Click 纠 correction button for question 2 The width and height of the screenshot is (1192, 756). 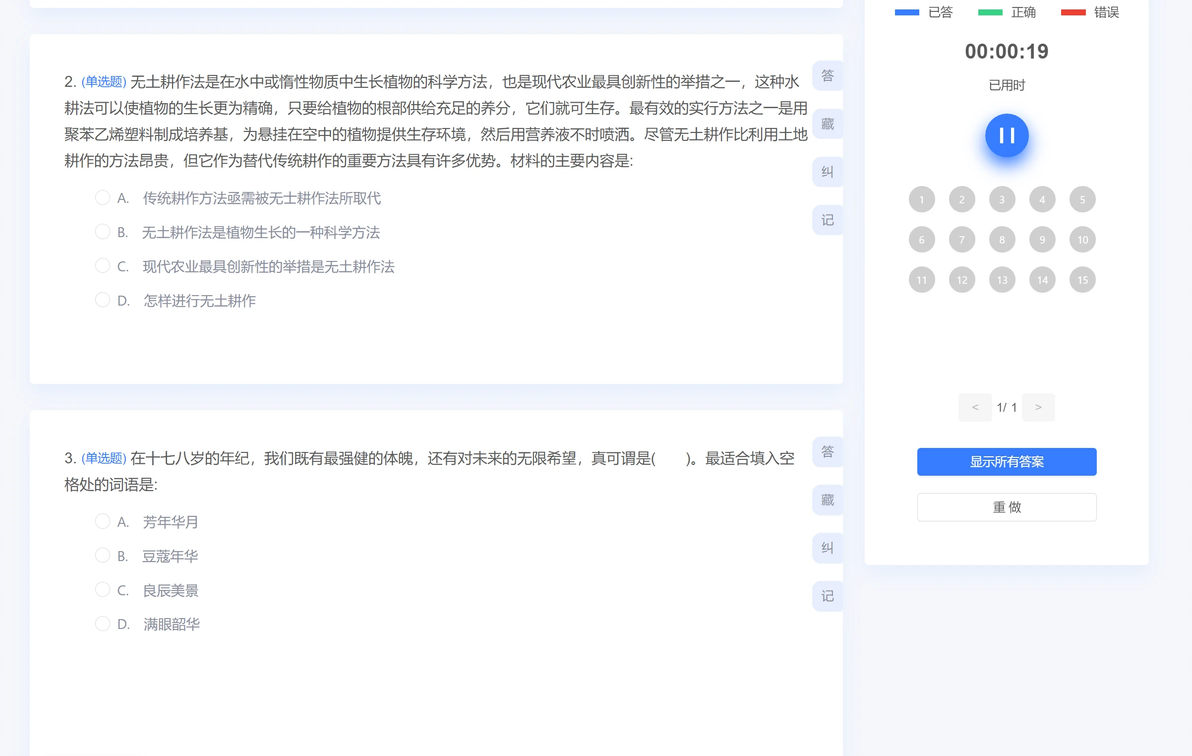tap(828, 172)
